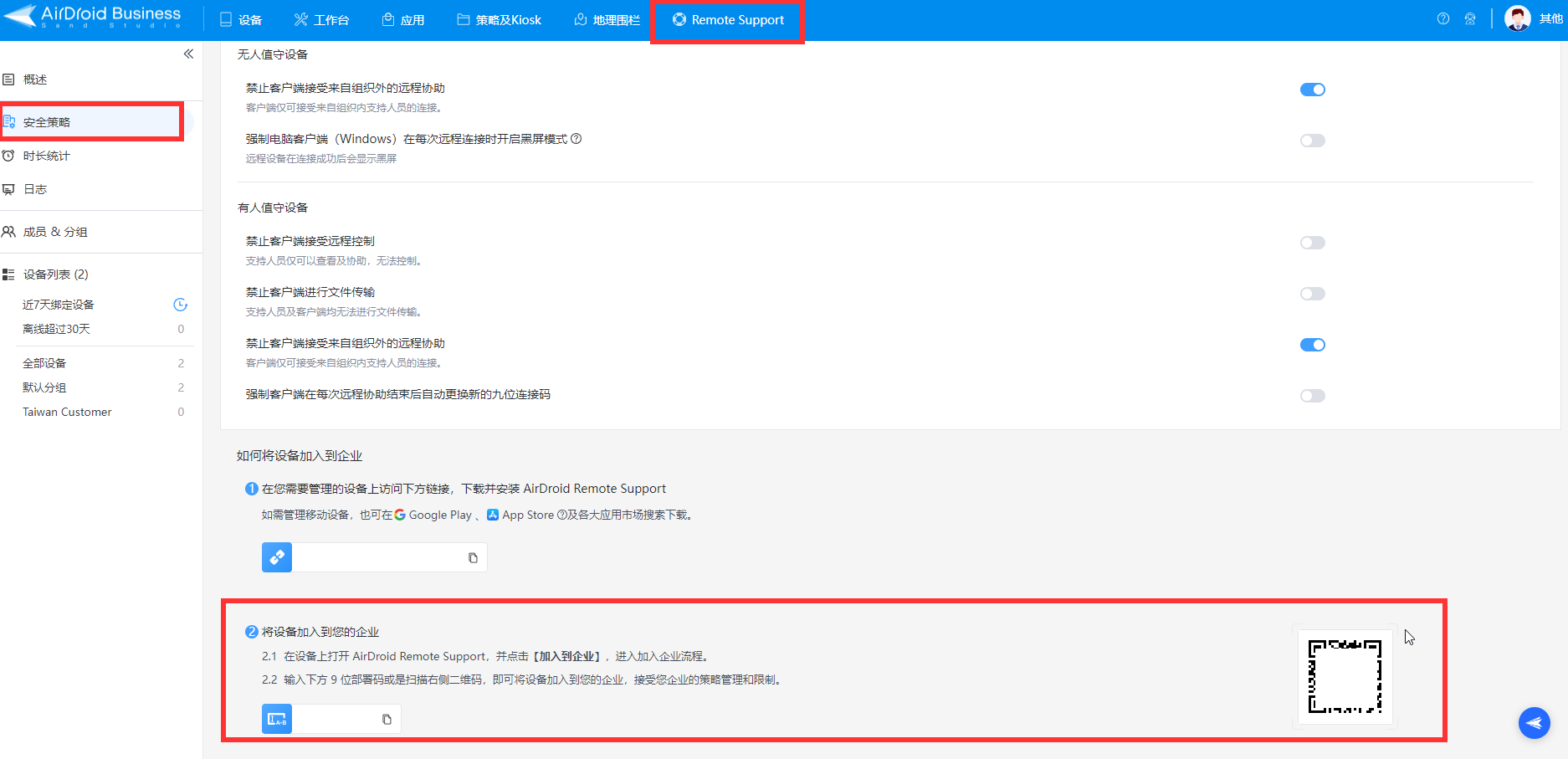Viewport: 1568px width, 759px height.
Task: Click the Google Play link
Action: click(x=433, y=515)
